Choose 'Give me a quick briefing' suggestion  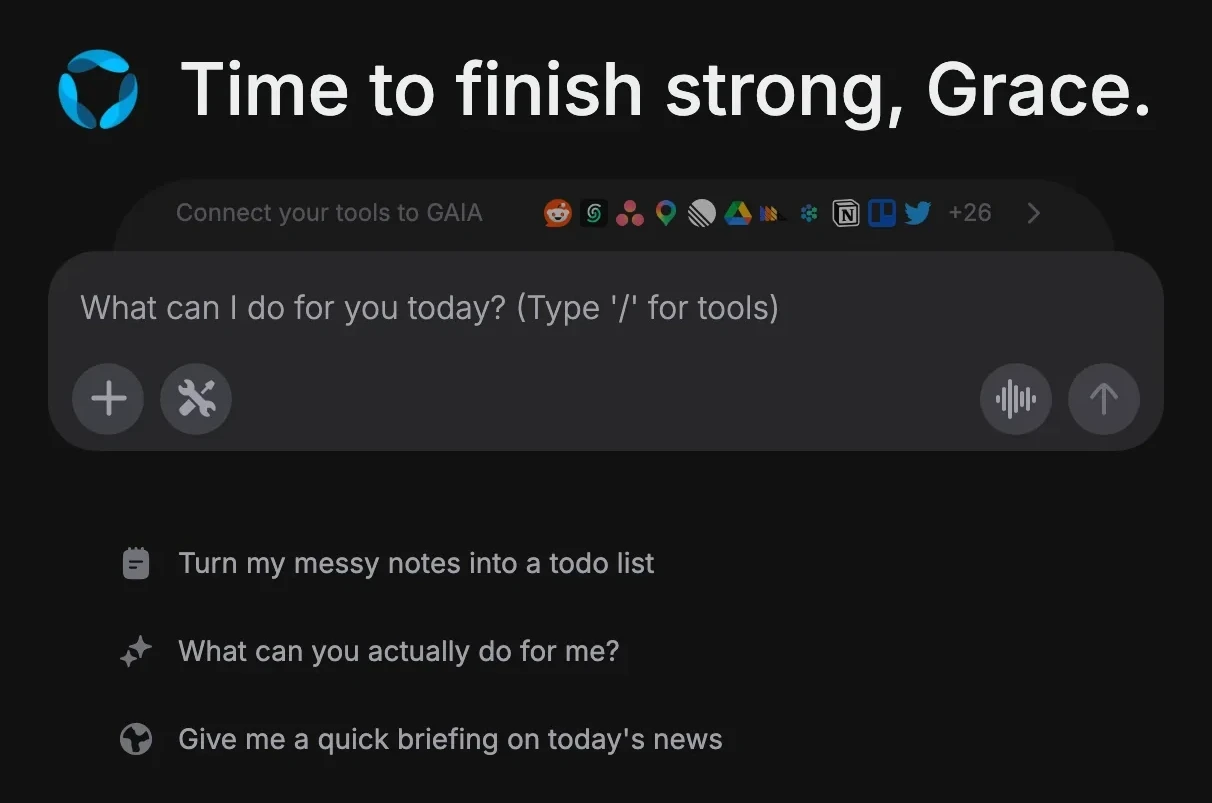click(x=450, y=740)
